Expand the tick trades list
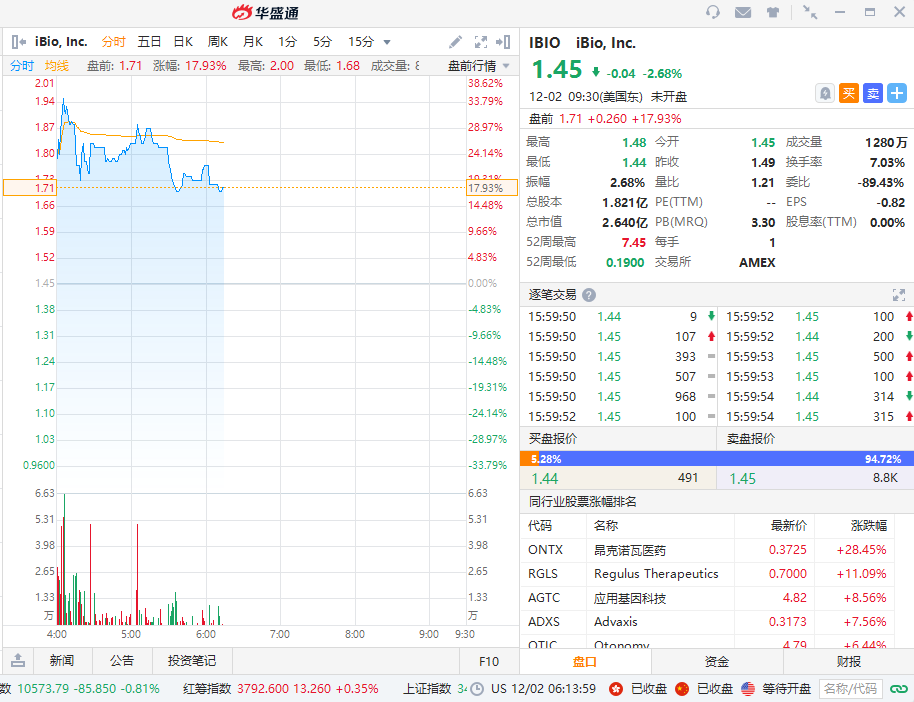914x702 pixels. 899,295
